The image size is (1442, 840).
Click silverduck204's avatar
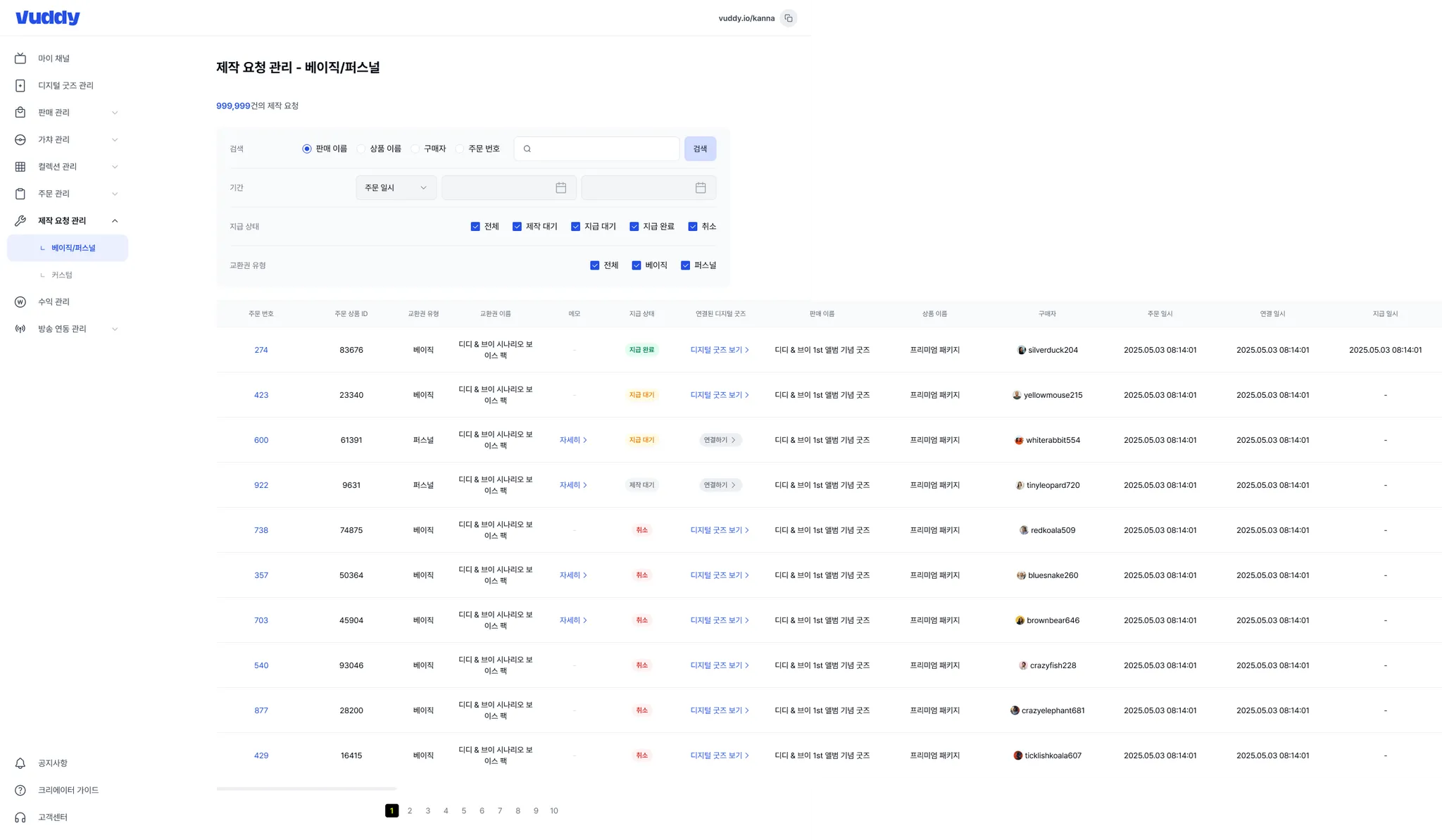point(1022,350)
